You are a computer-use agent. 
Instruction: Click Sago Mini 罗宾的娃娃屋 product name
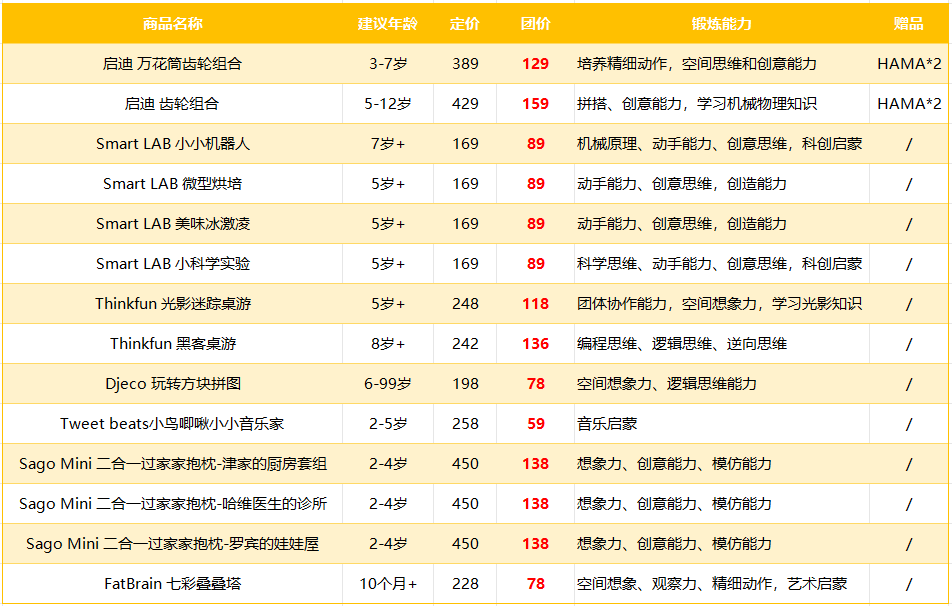[172, 545]
